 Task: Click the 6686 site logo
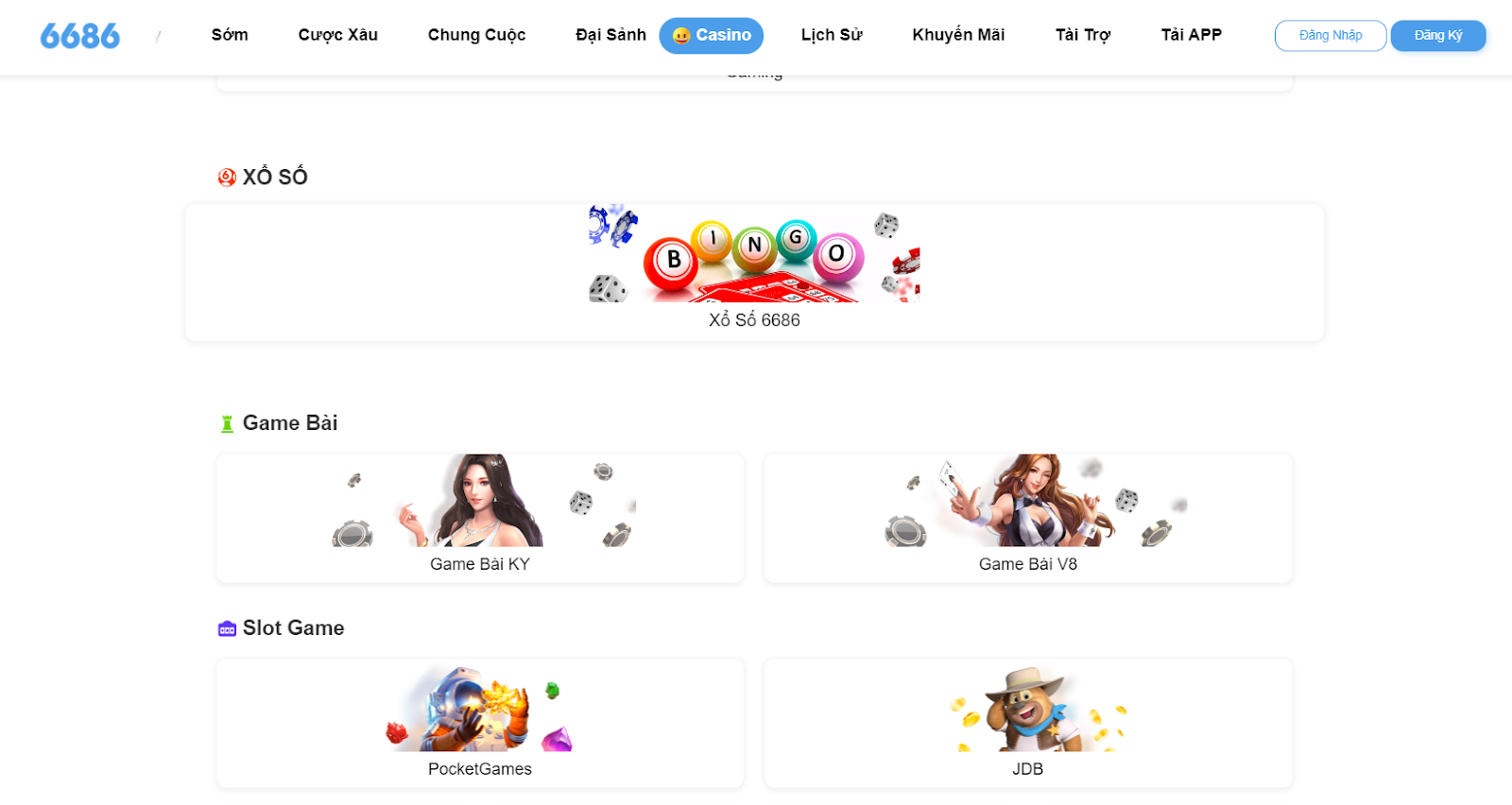click(x=80, y=36)
